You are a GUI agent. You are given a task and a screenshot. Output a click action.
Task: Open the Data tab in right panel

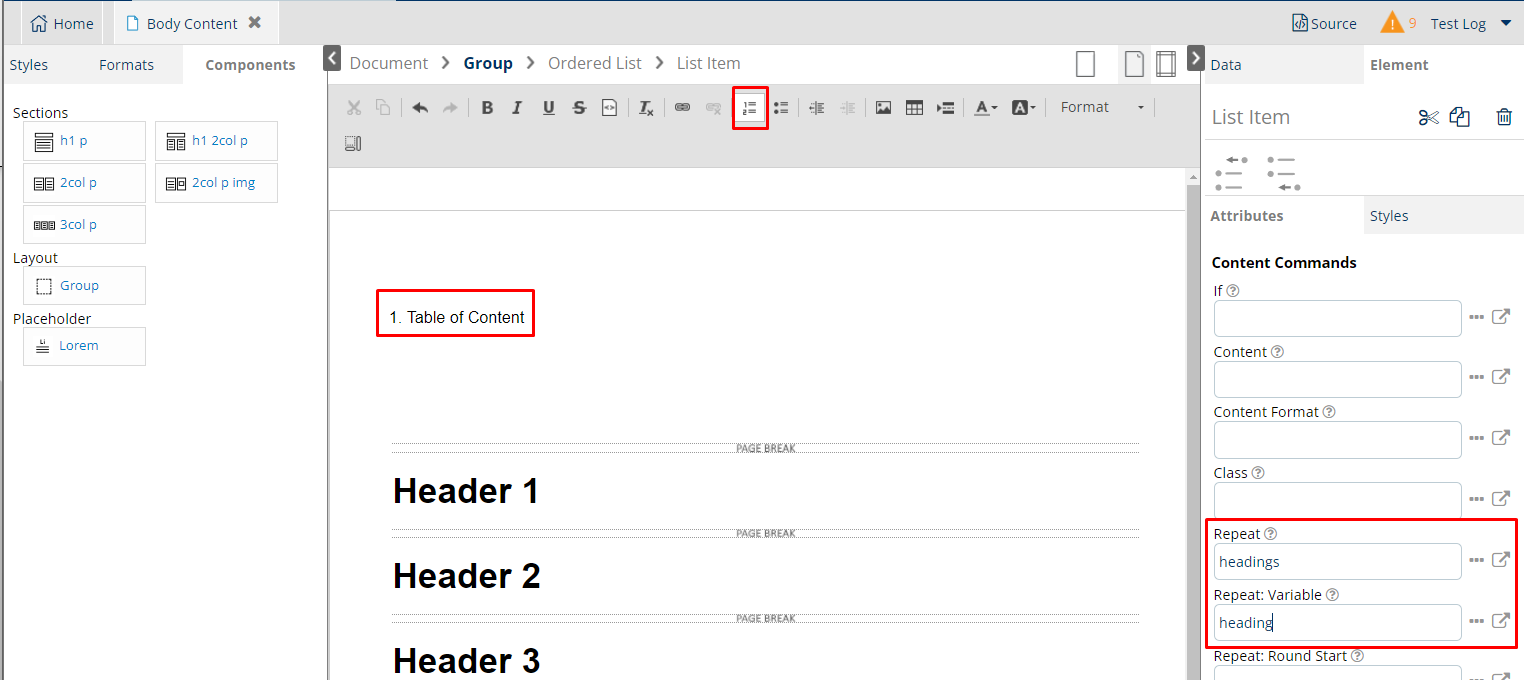(x=1225, y=65)
